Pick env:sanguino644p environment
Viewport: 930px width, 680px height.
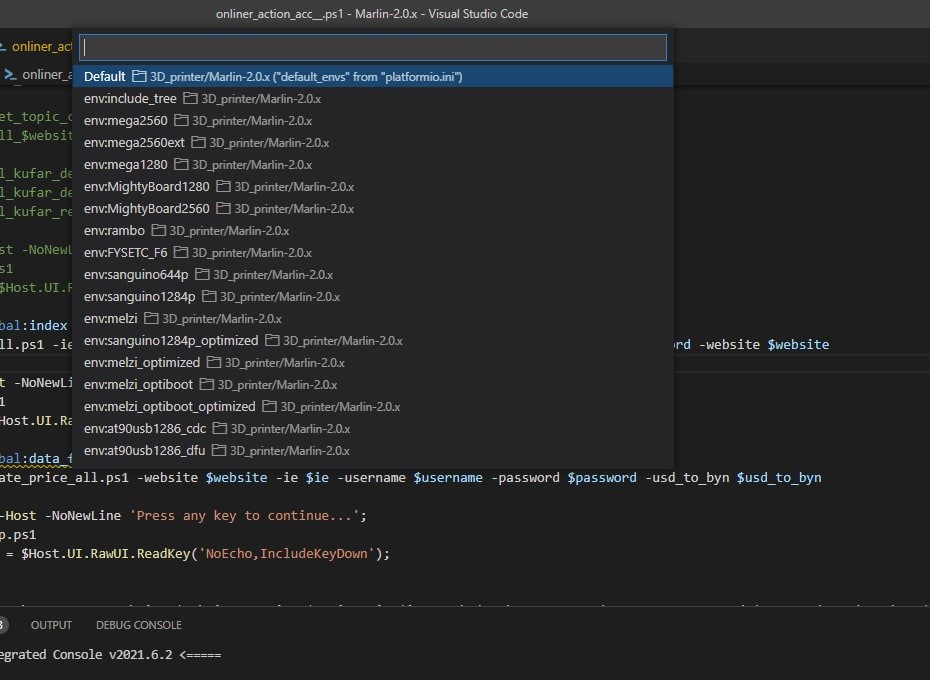coord(373,274)
